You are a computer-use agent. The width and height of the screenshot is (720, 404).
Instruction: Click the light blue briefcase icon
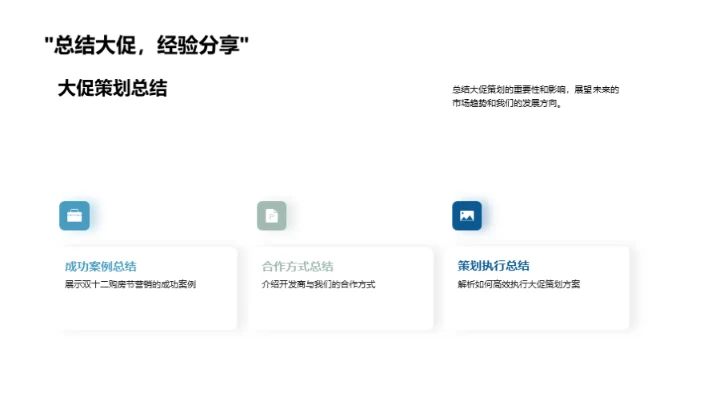(x=74, y=216)
